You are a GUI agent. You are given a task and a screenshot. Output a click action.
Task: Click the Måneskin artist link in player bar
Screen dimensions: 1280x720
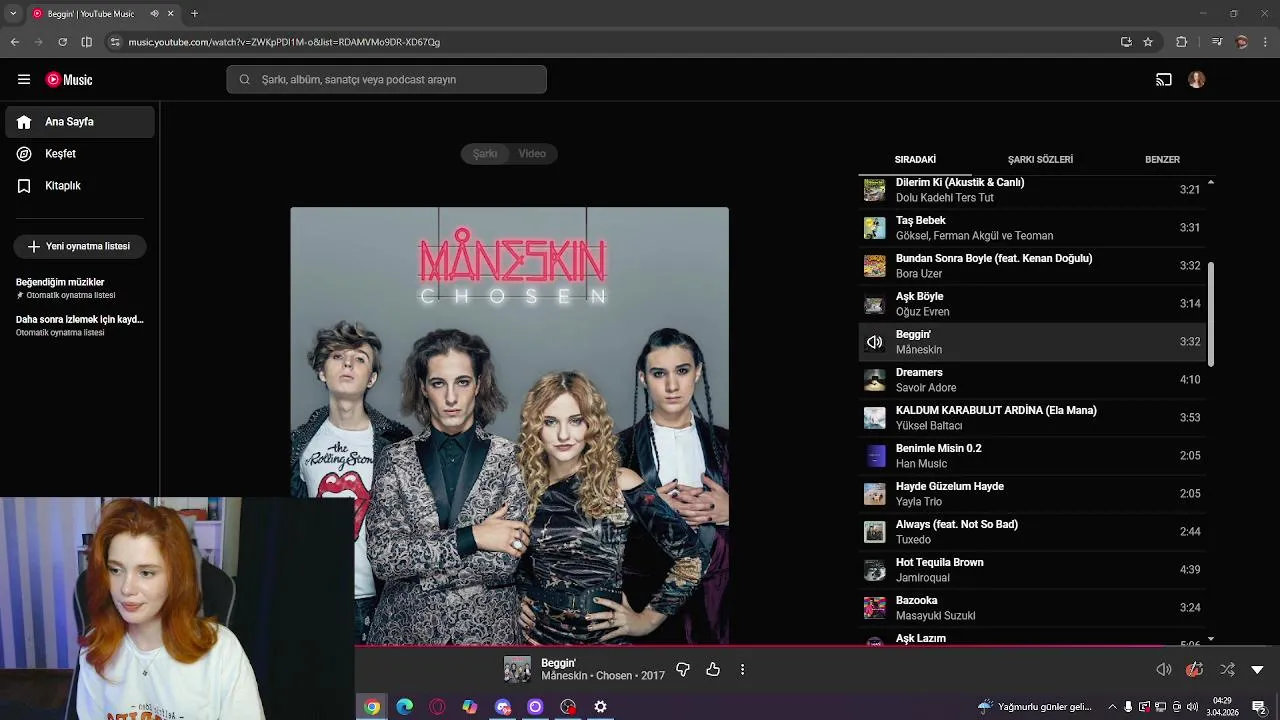(564, 676)
